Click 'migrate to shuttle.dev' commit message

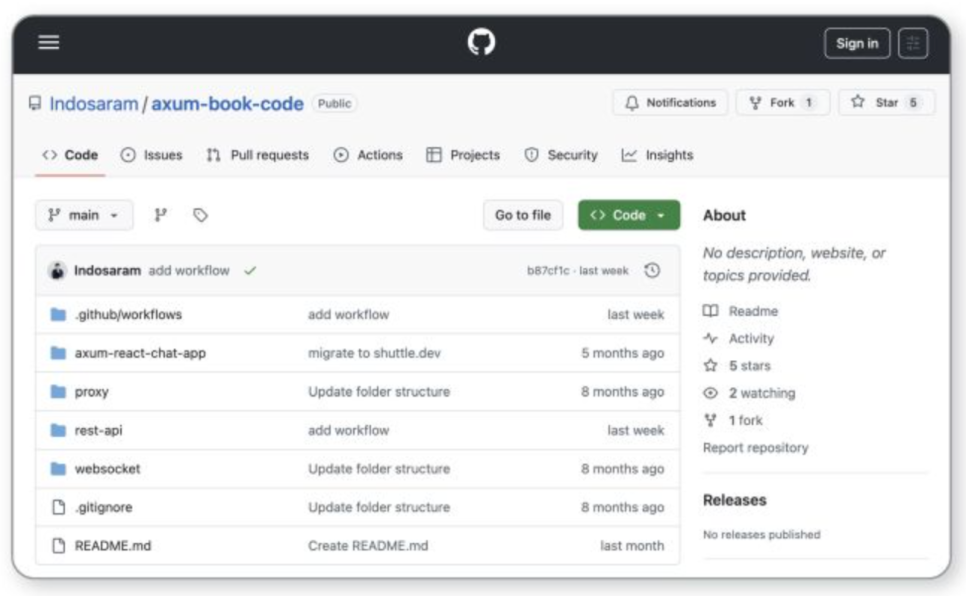(x=375, y=353)
